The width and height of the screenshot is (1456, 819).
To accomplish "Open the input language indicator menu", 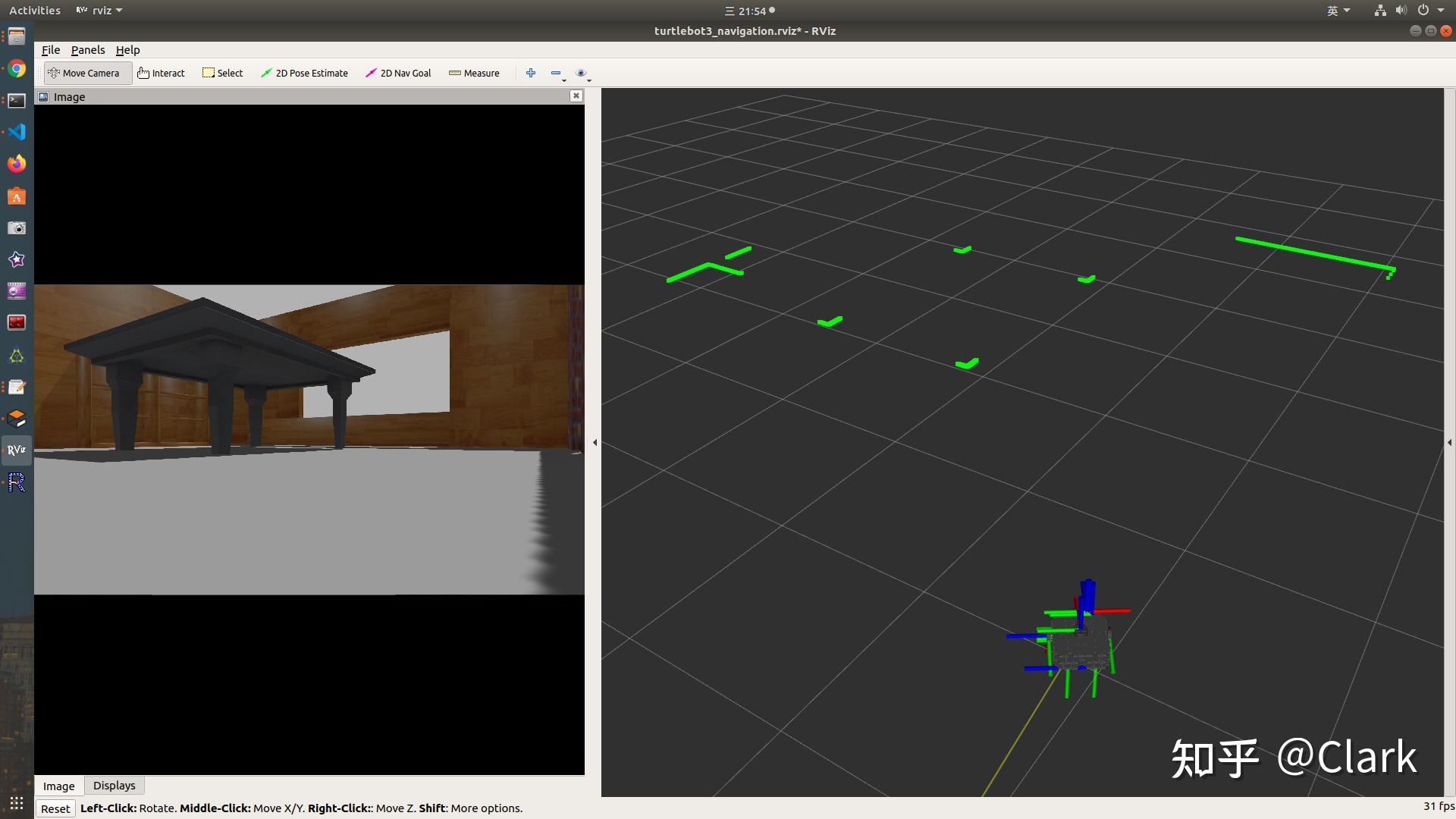I will pyautogui.click(x=1338, y=11).
